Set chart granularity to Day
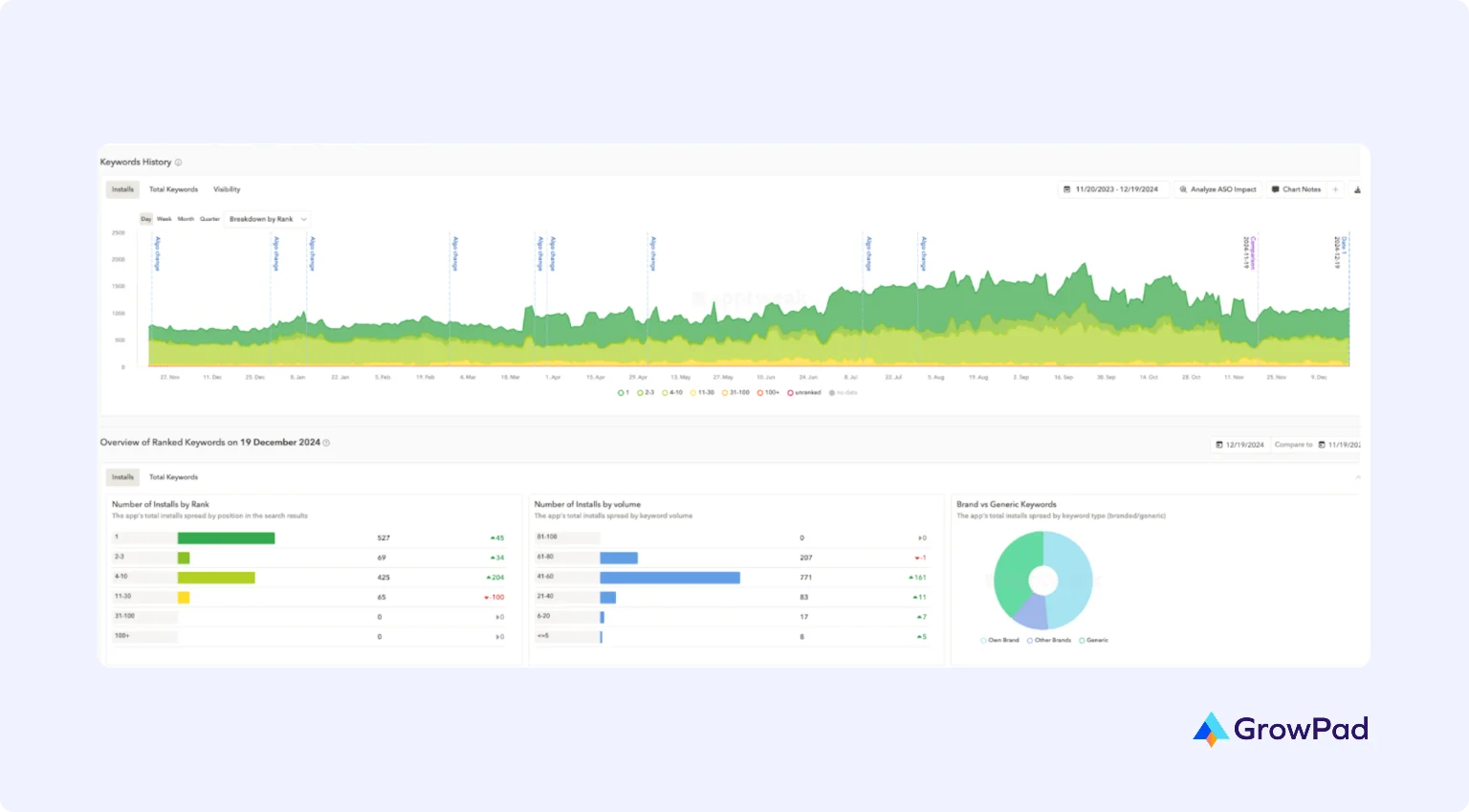The image size is (1469, 812). pos(146,219)
